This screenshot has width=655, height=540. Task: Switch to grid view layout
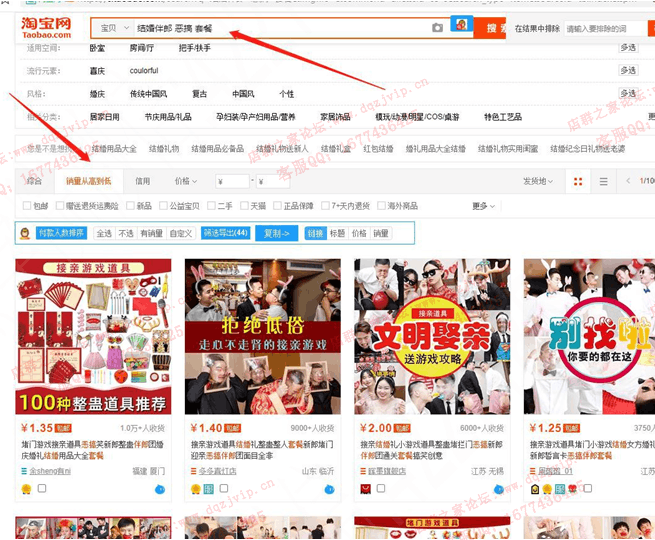(x=578, y=182)
